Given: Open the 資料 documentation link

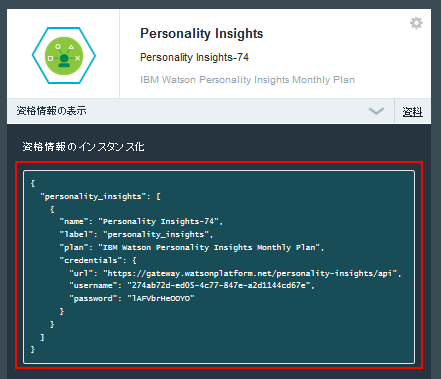Looking at the screenshot, I should coord(412,112).
